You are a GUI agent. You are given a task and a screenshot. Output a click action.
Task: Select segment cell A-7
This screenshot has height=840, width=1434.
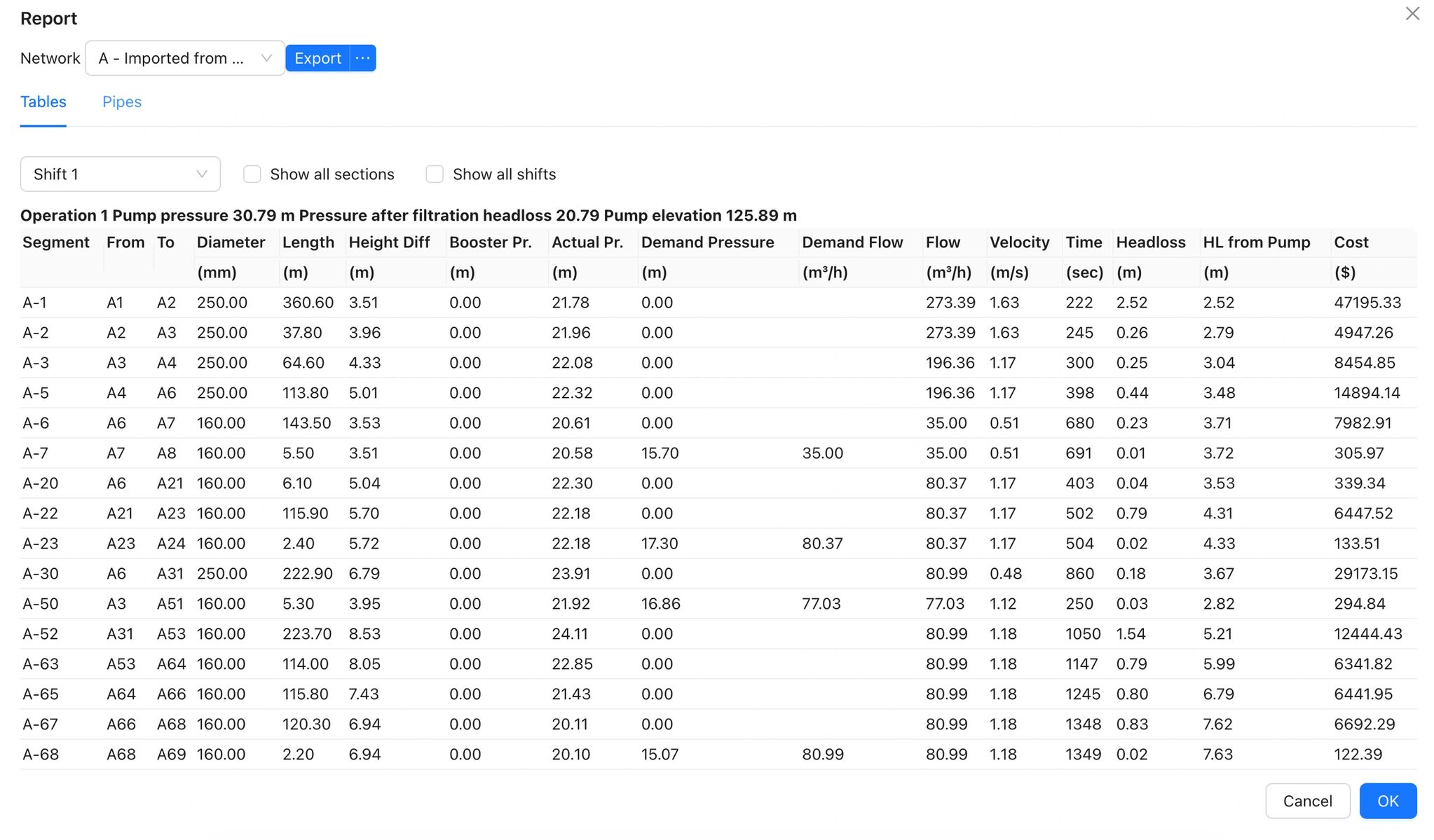coord(35,453)
